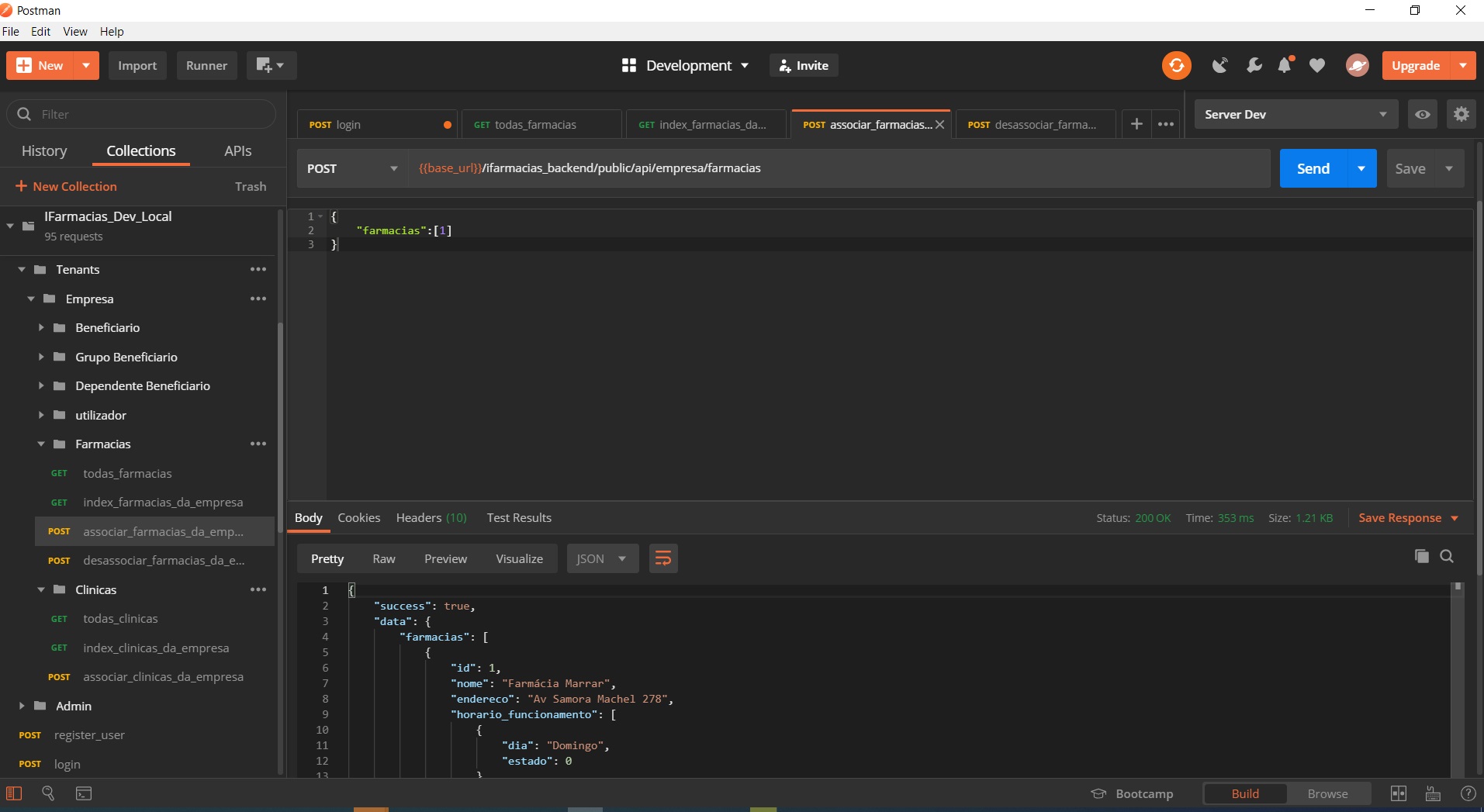Image resolution: width=1484 pixels, height=812 pixels.
Task: Open Save button dropdown arrow
Action: click(1449, 168)
